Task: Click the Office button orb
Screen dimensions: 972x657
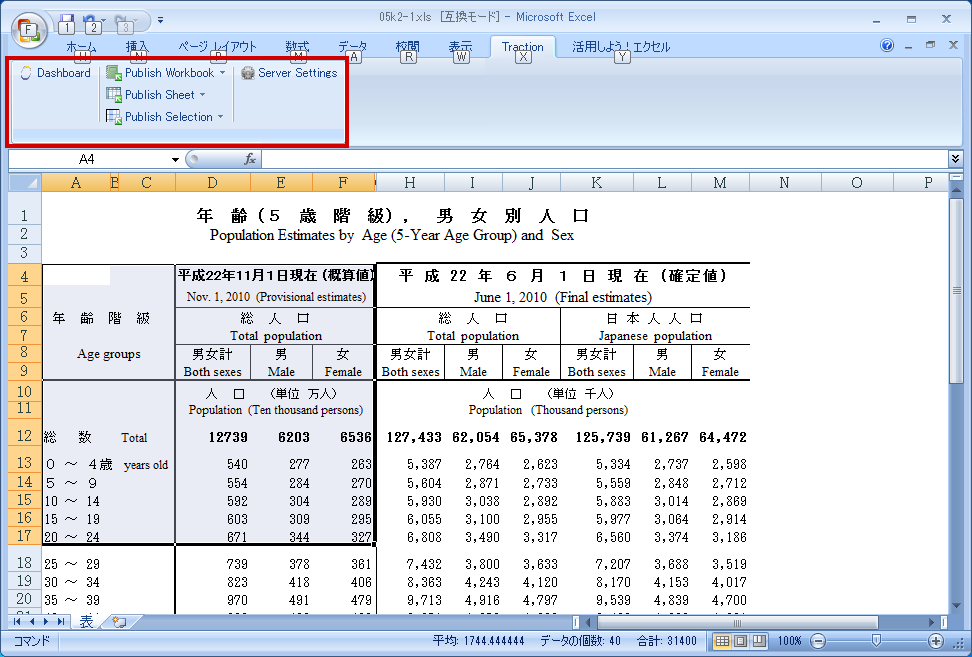Action: tap(29, 30)
